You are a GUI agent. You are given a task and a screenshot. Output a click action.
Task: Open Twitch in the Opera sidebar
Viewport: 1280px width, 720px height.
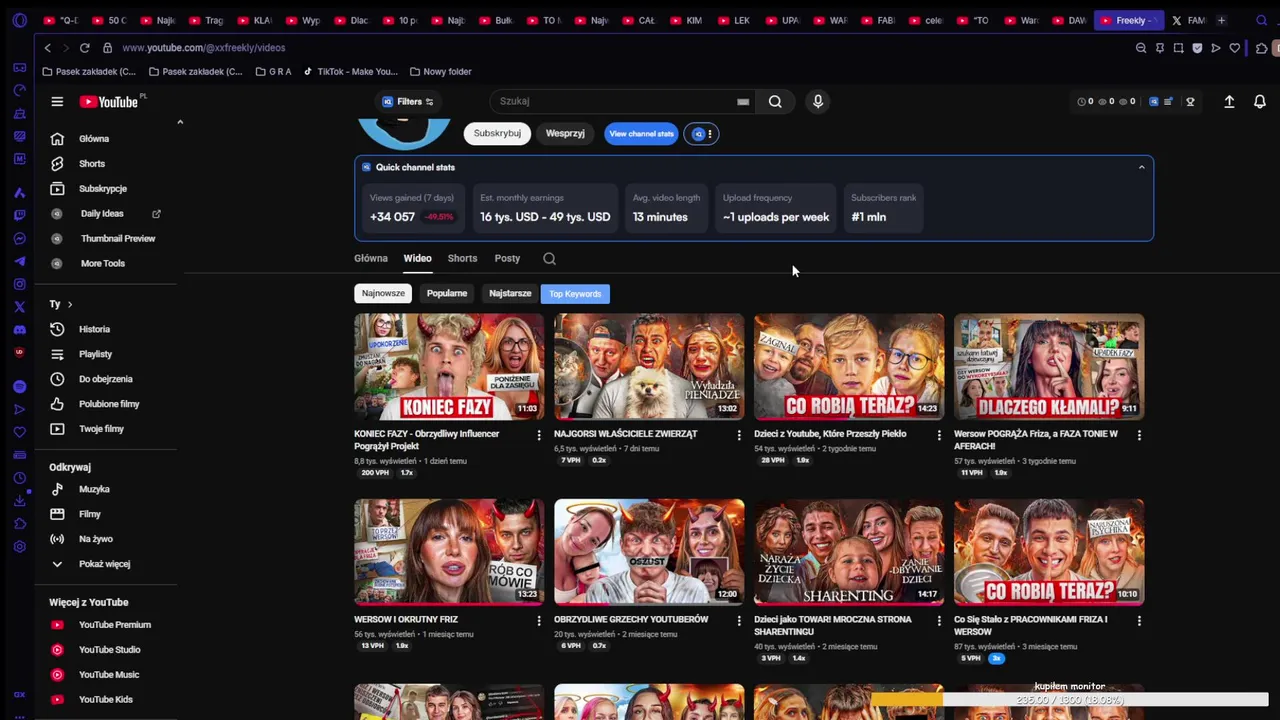tap(19, 215)
